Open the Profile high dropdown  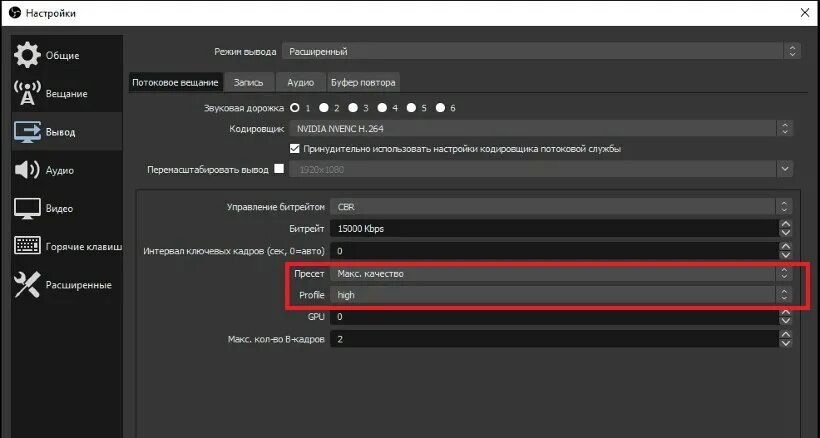(561, 295)
